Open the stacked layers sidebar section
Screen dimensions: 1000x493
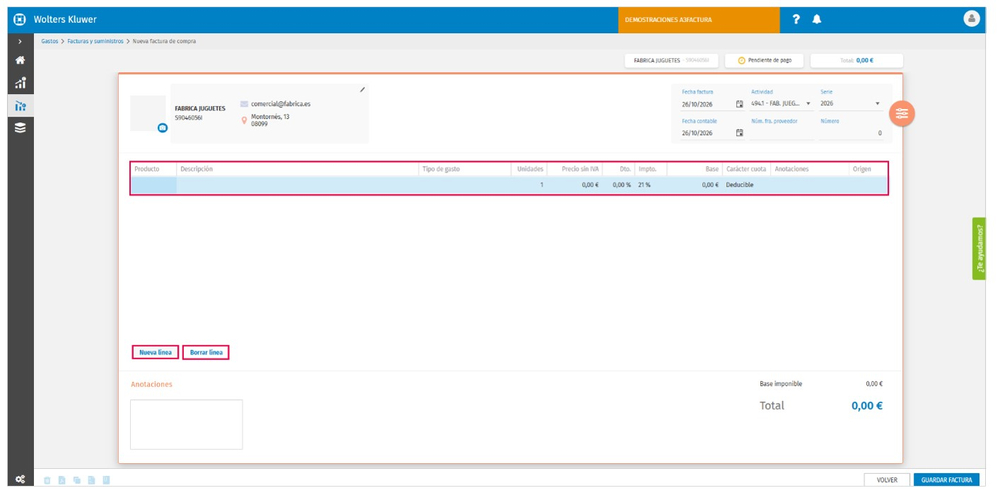tap(20, 128)
